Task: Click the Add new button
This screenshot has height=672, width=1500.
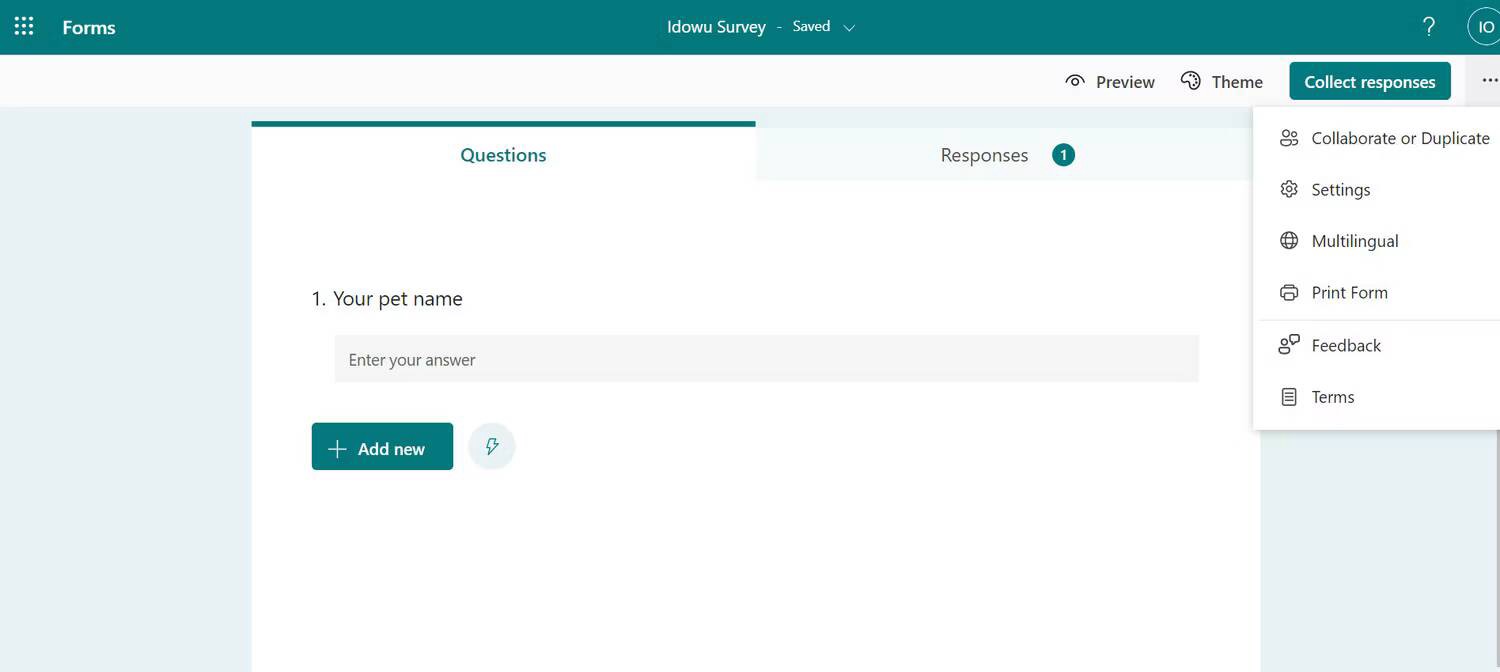Action: click(382, 447)
